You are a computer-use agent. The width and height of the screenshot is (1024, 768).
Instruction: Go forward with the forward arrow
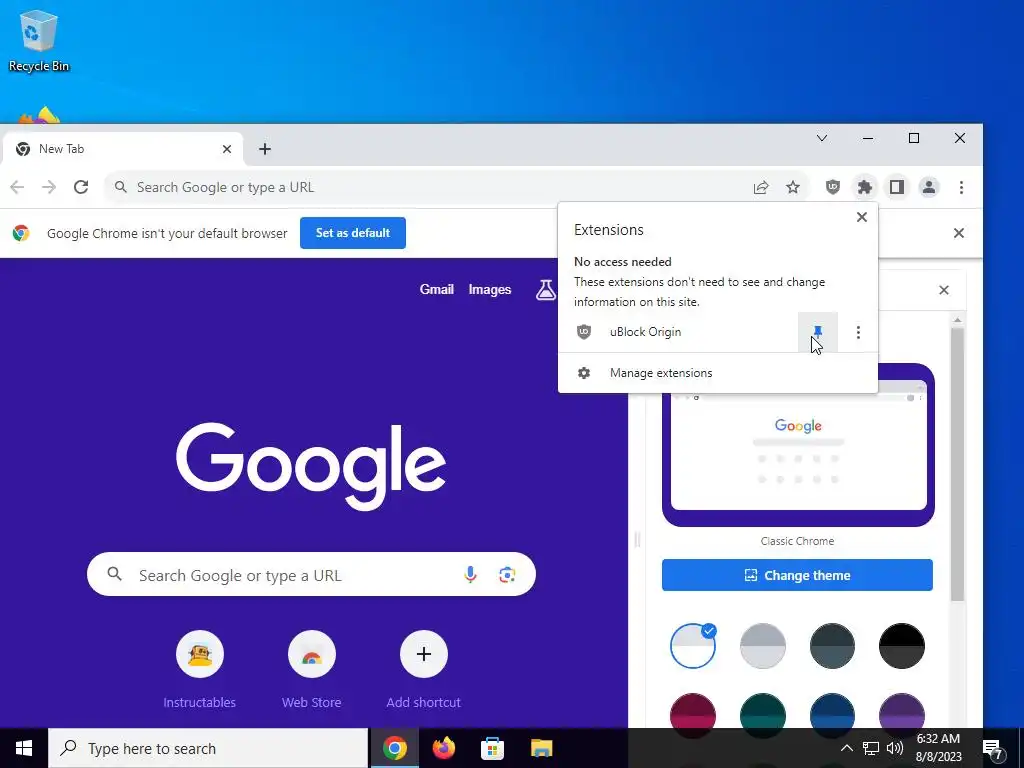pyautogui.click(x=49, y=187)
